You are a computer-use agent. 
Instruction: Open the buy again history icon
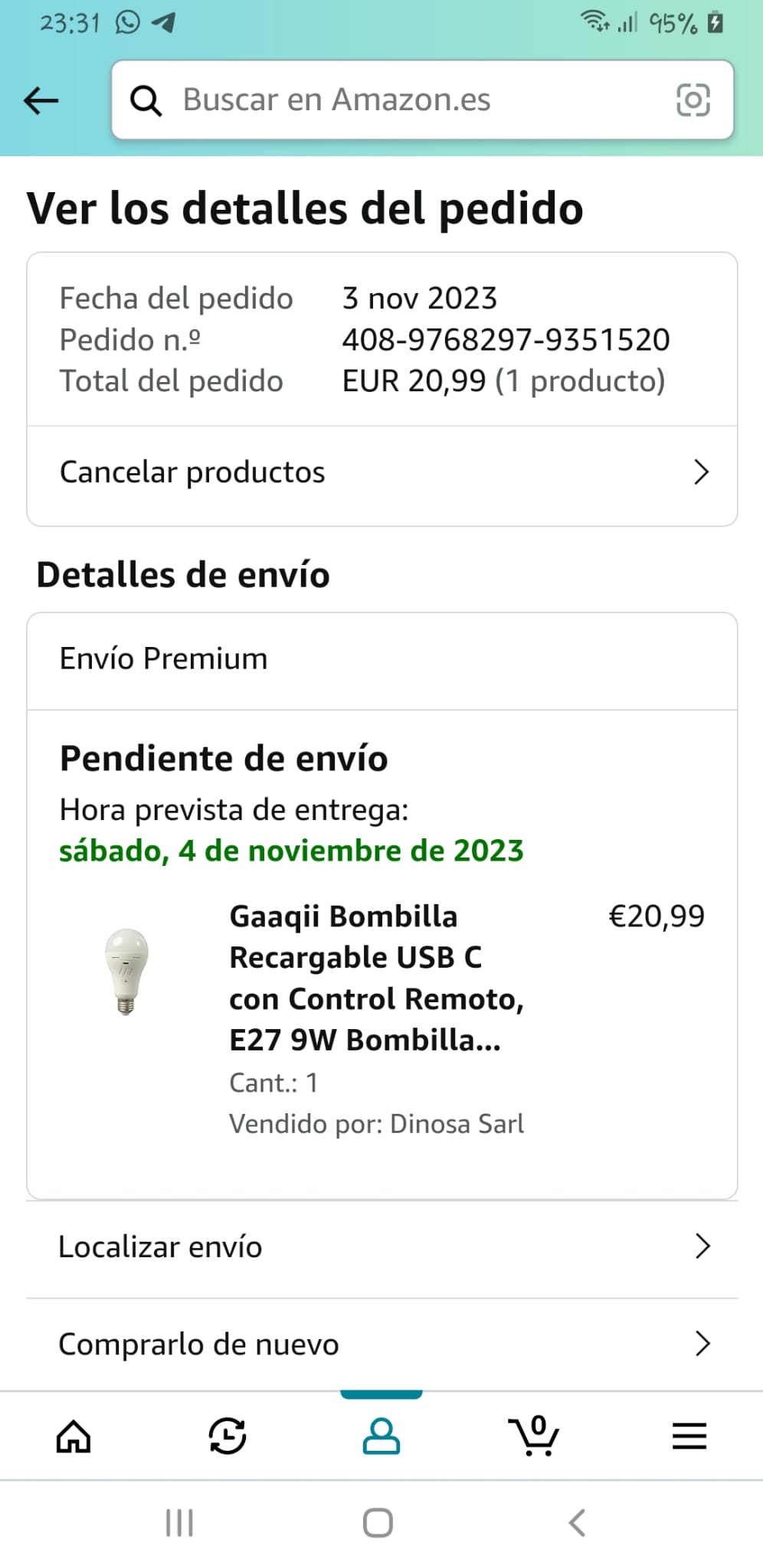228,1436
